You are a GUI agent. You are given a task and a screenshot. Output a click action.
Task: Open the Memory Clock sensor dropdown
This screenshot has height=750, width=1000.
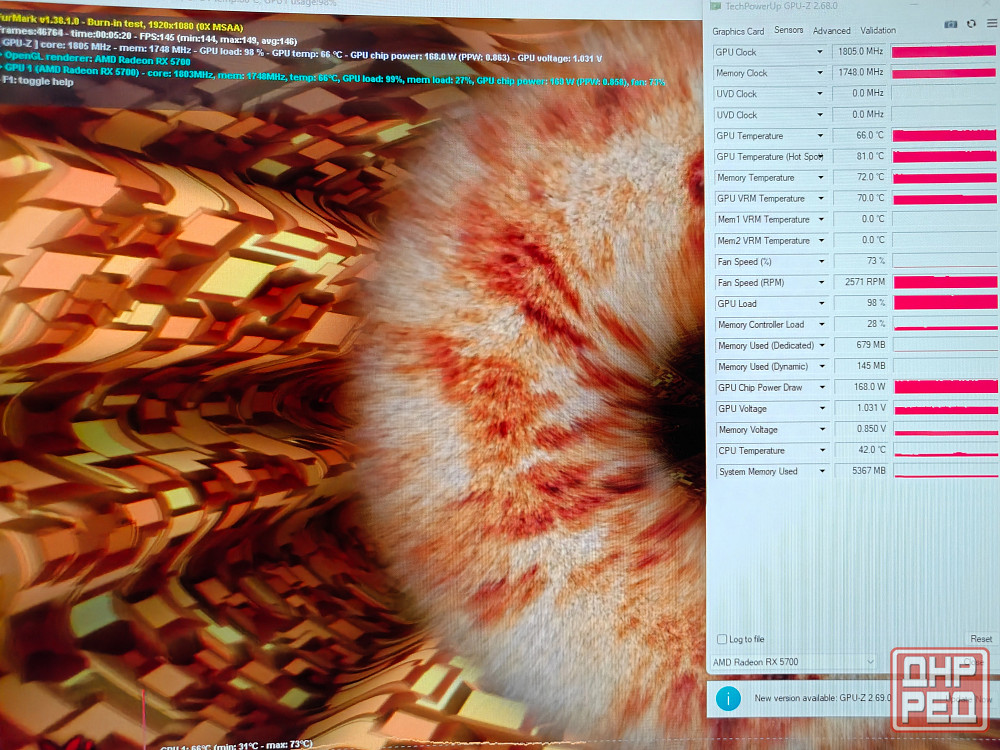tap(820, 73)
